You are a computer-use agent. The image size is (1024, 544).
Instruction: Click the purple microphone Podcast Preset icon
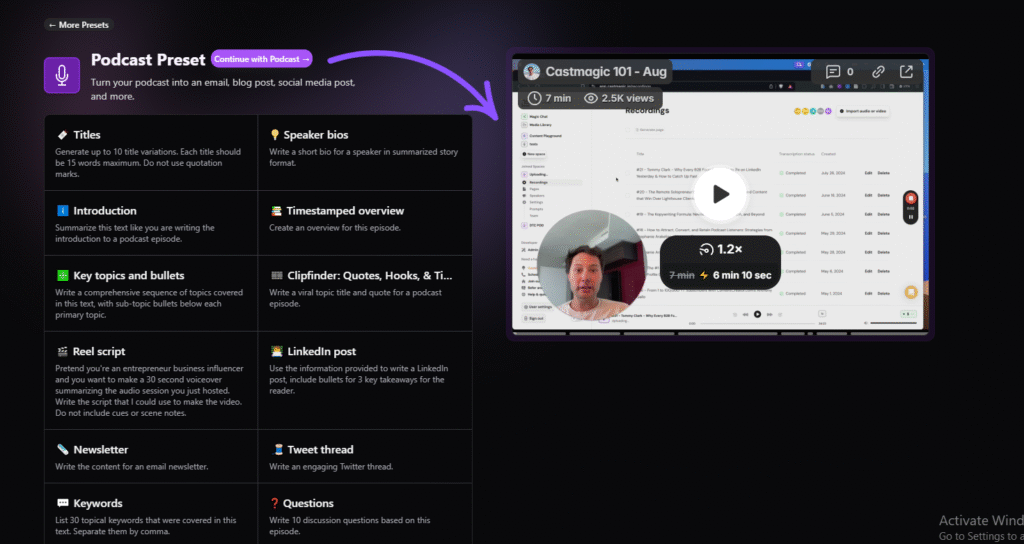tap(62, 75)
